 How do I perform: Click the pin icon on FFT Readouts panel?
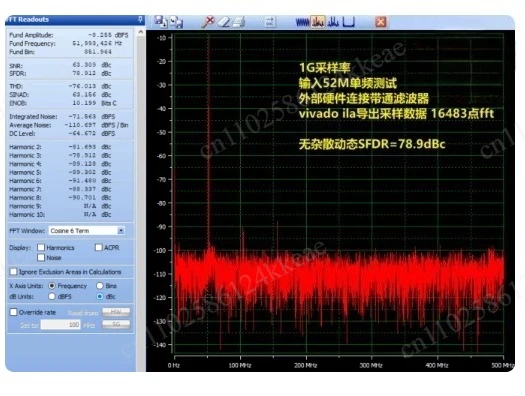pos(140,20)
